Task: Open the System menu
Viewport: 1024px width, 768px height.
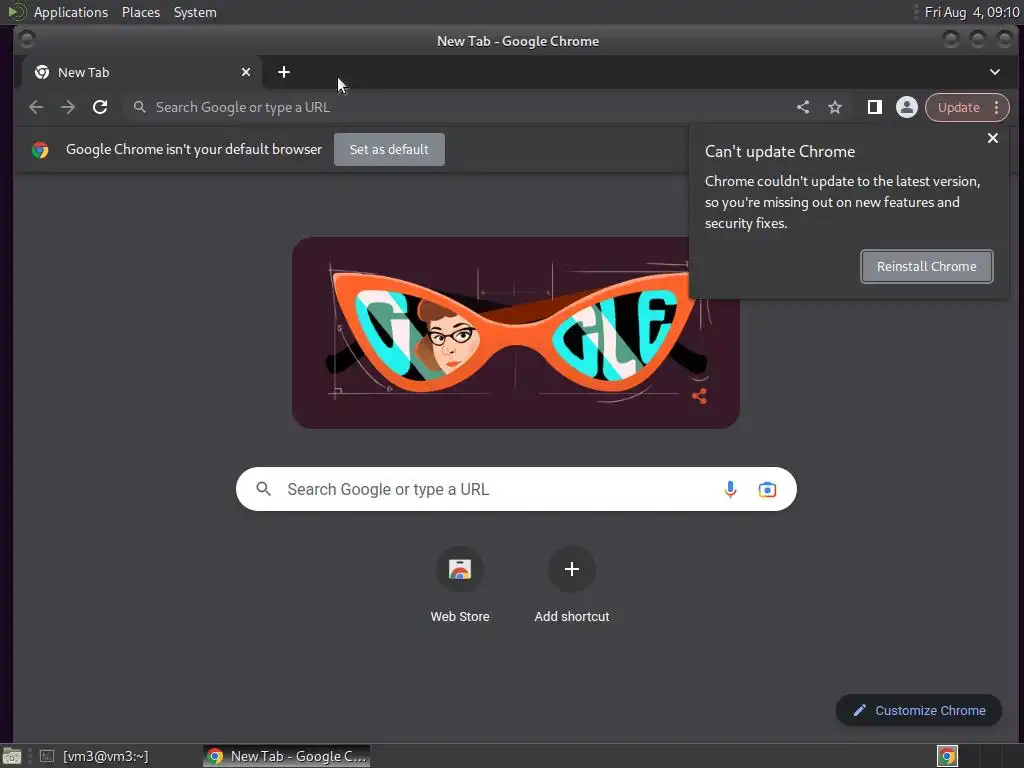Action: click(x=195, y=12)
